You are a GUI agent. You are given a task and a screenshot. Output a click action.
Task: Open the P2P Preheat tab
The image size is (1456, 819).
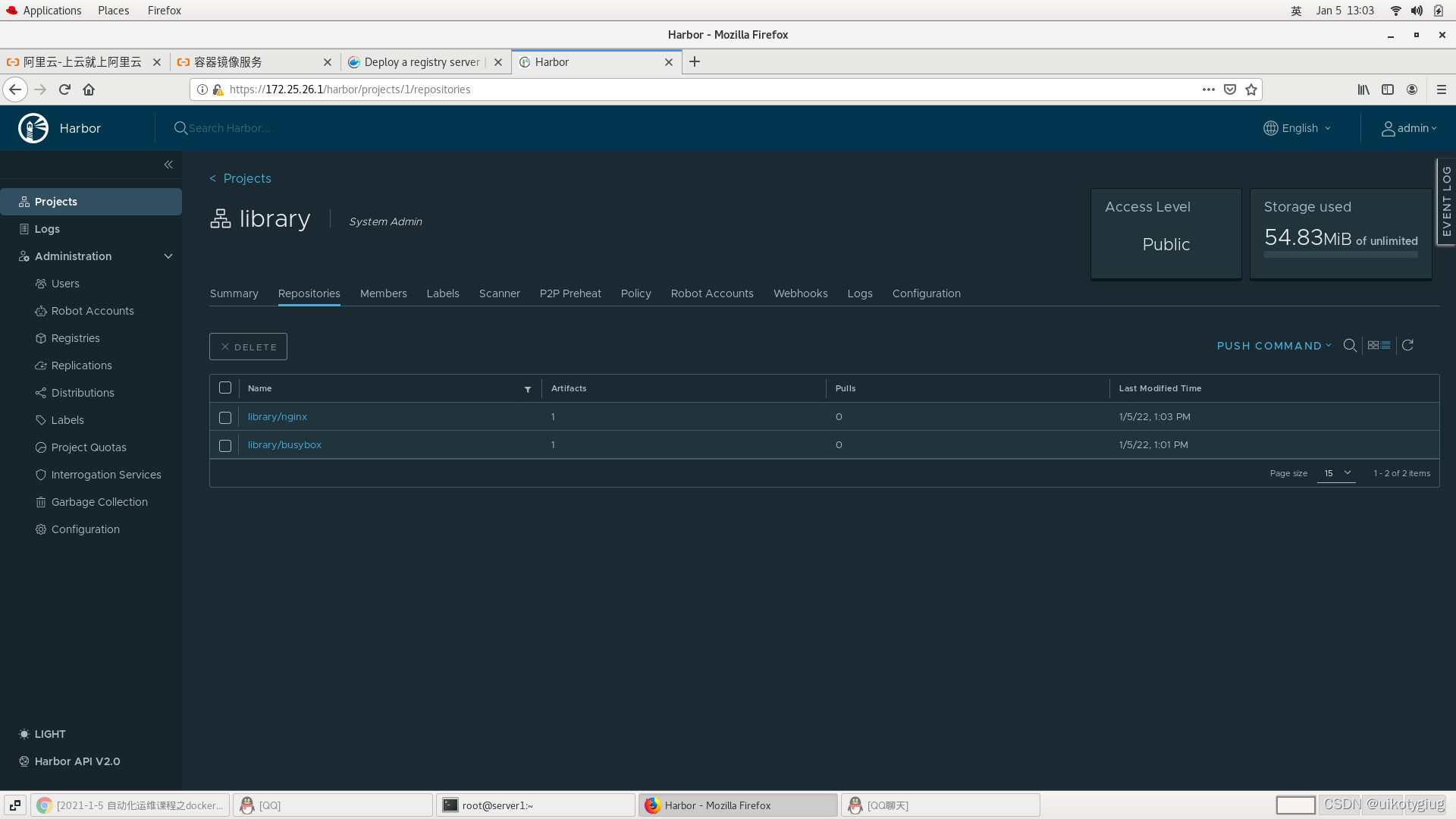(x=570, y=293)
